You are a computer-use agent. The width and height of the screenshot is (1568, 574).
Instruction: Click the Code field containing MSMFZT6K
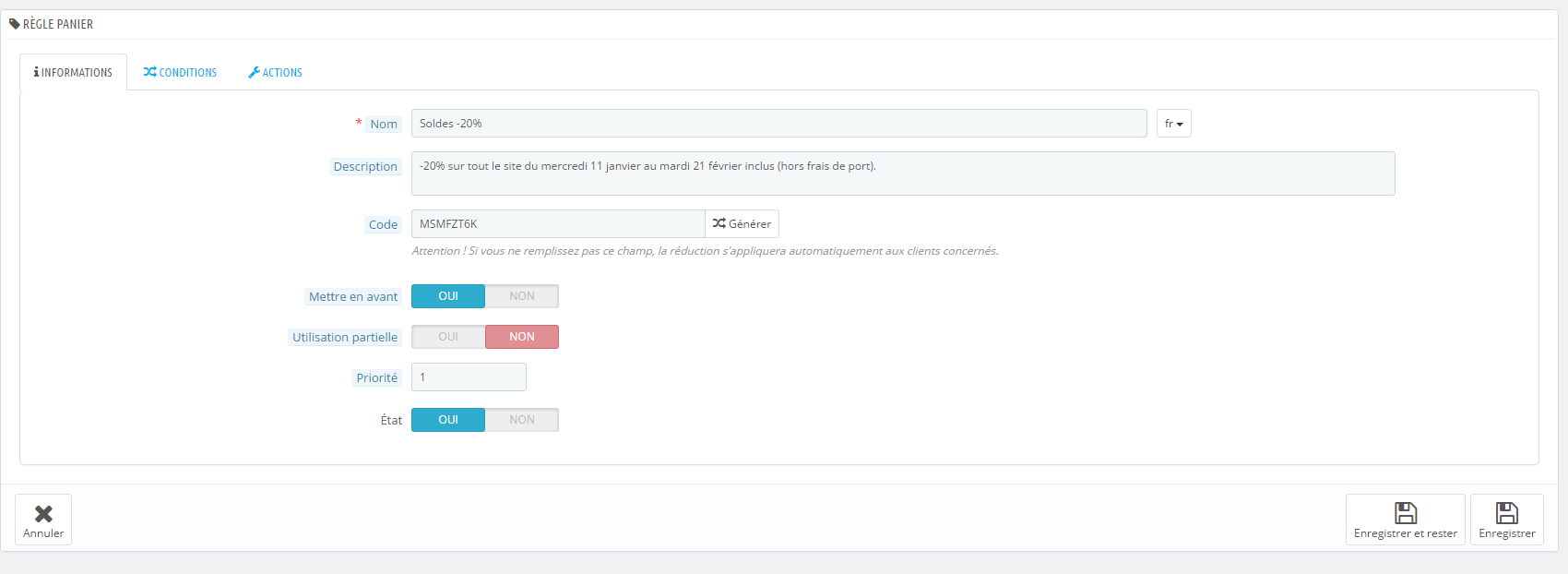[558, 224]
